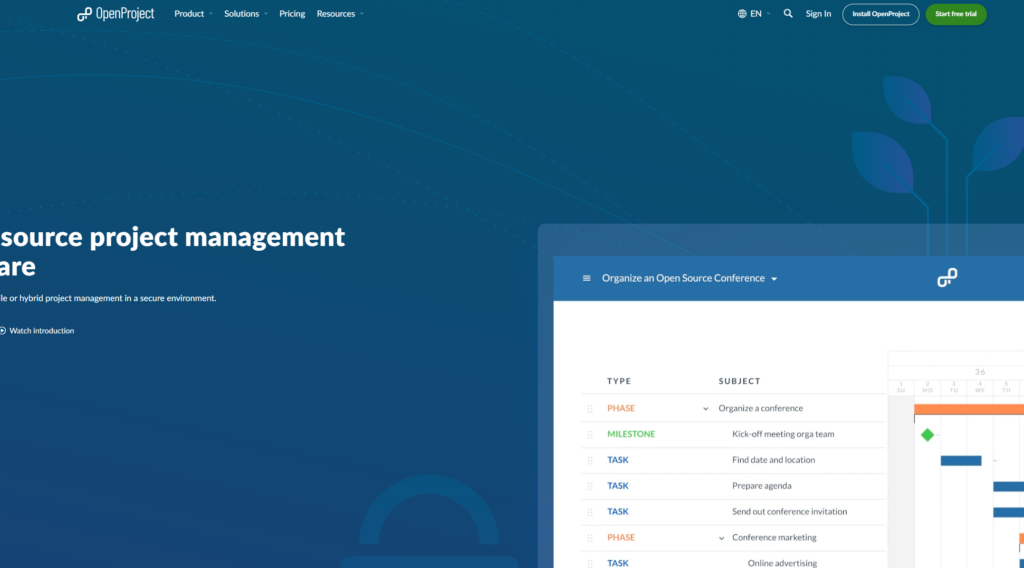Viewport: 1024px width, 568px height.
Task: Collapse the Organize a conference phase
Action: click(x=706, y=408)
